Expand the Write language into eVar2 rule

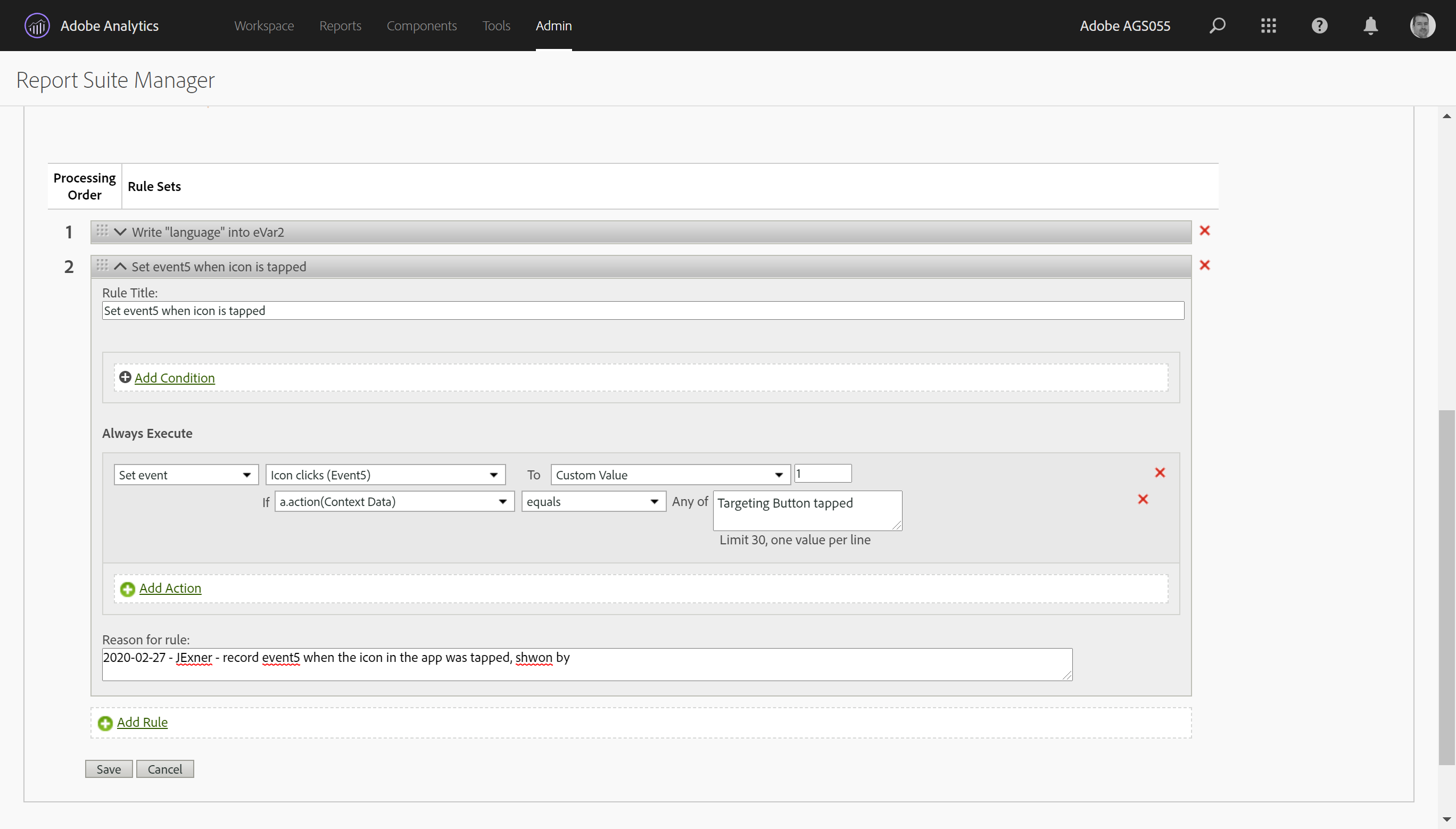coord(120,232)
